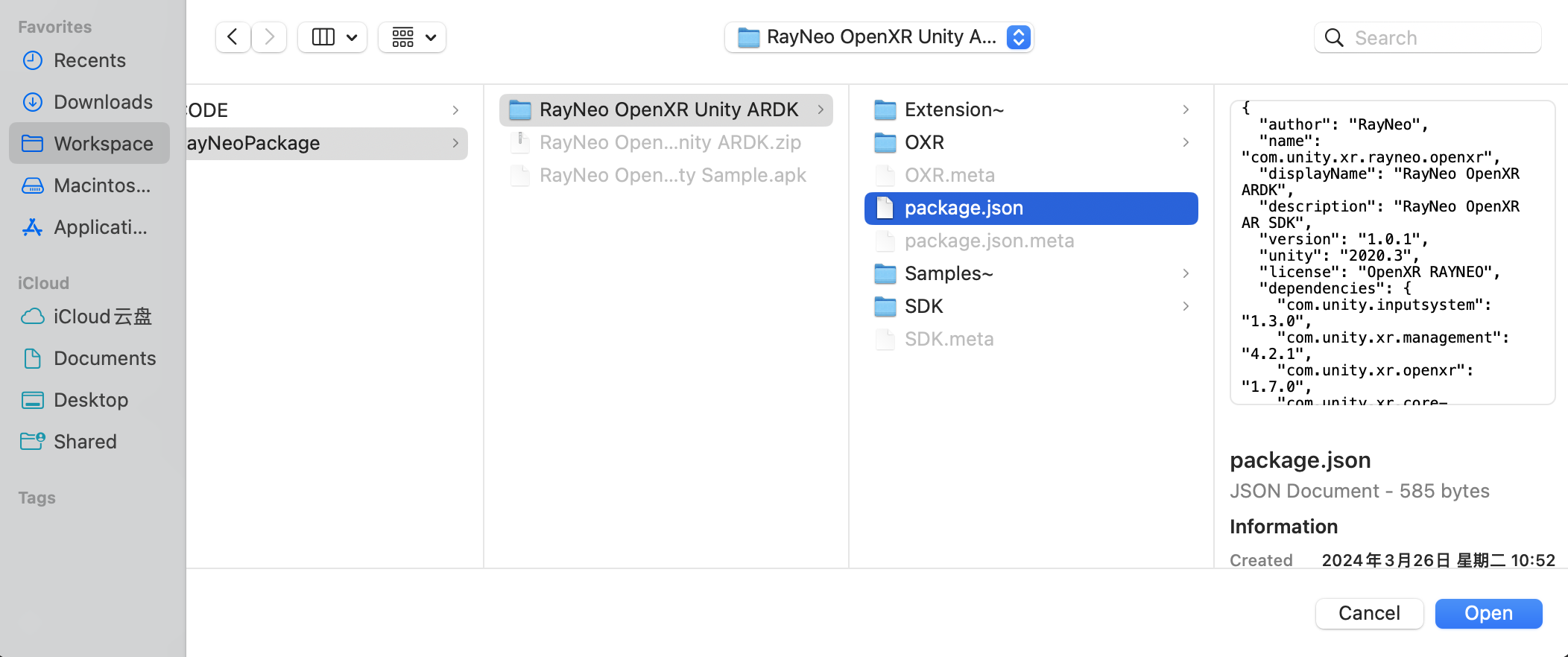
Task: Expand the RayNeoPackage chevron
Action: [455, 143]
